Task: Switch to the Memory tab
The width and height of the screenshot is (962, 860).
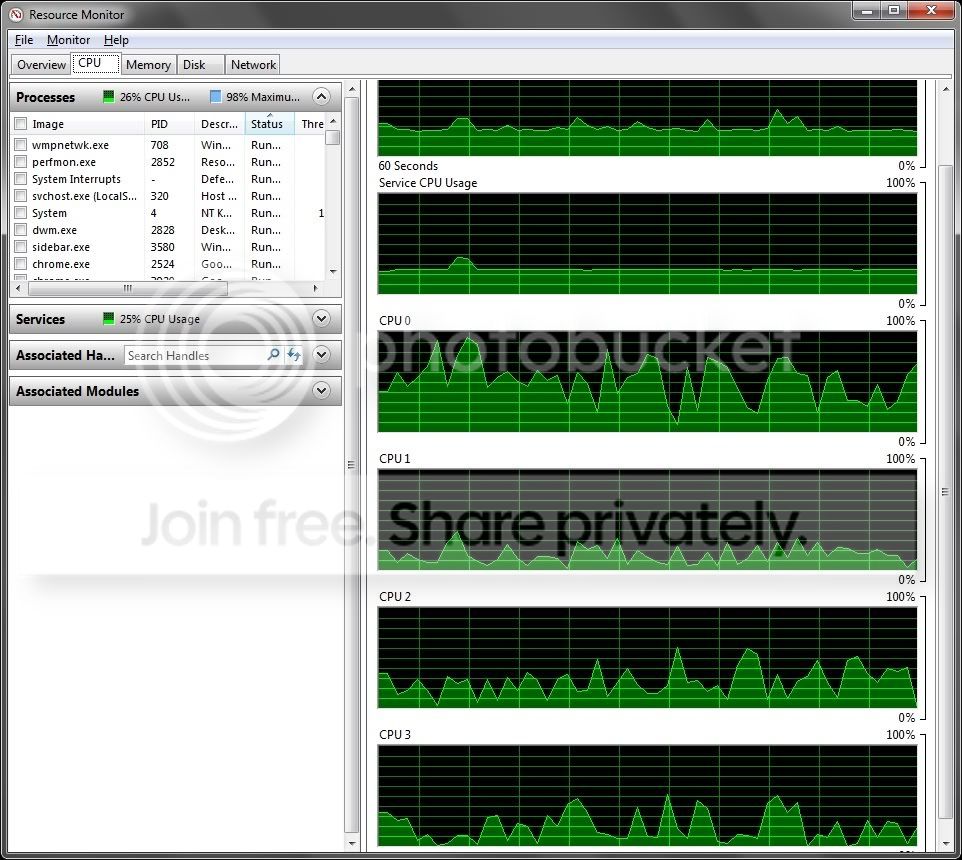Action: point(148,64)
